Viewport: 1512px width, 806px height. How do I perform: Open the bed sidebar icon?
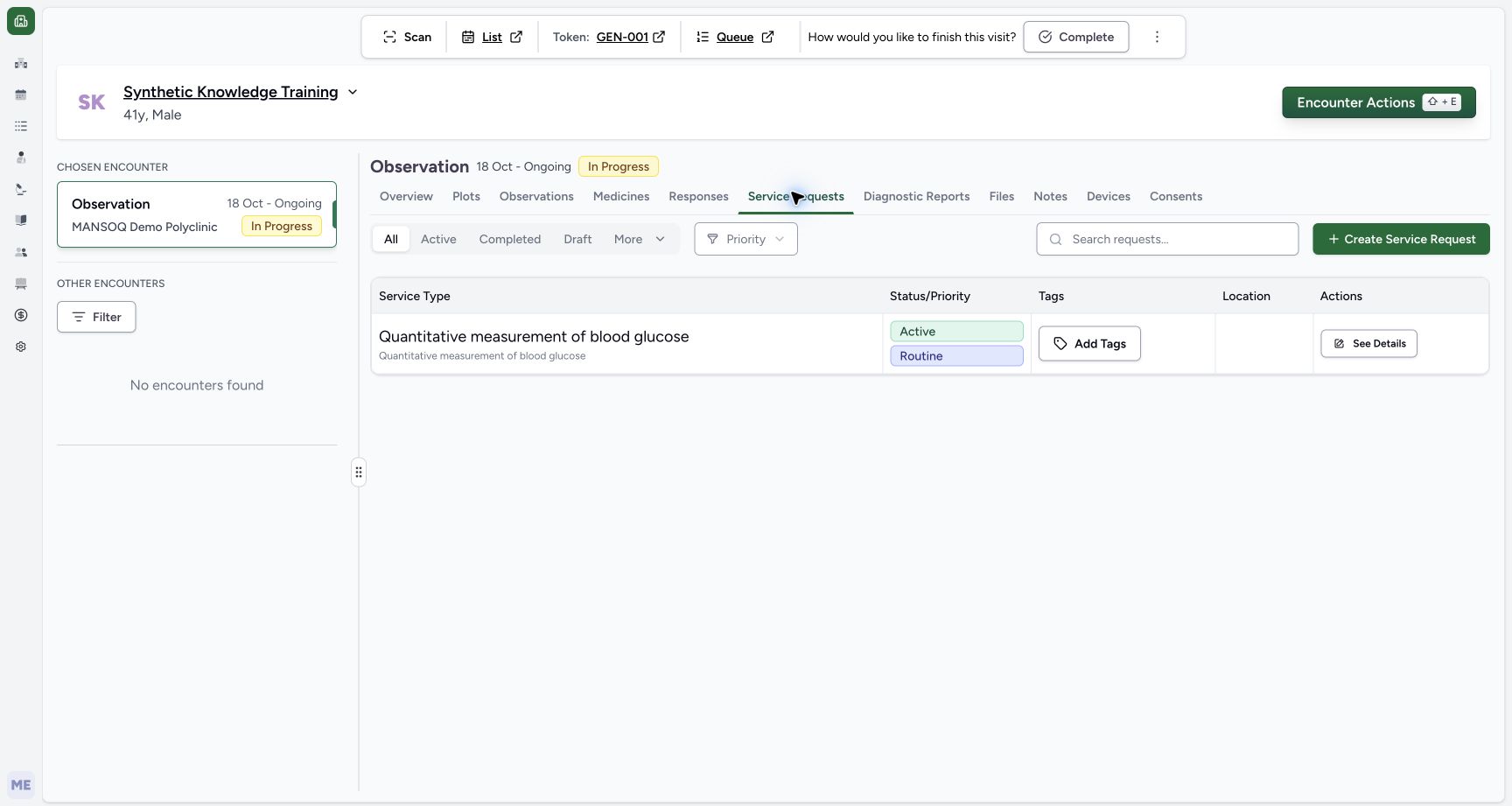coord(21,284)
